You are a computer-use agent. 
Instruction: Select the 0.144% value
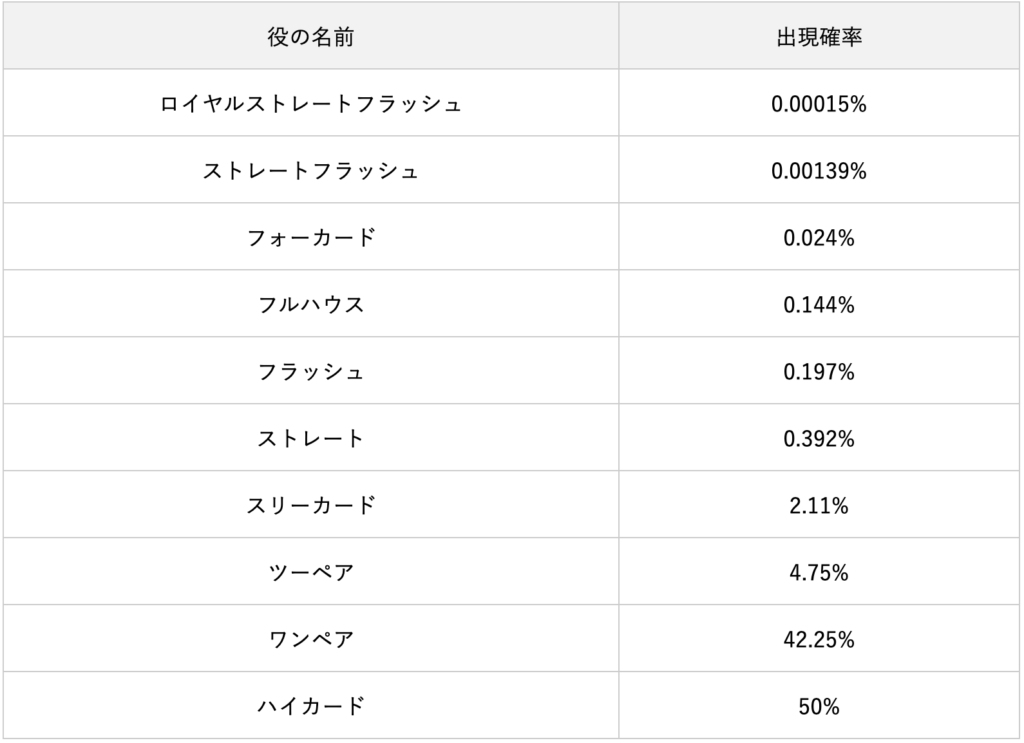819,305
